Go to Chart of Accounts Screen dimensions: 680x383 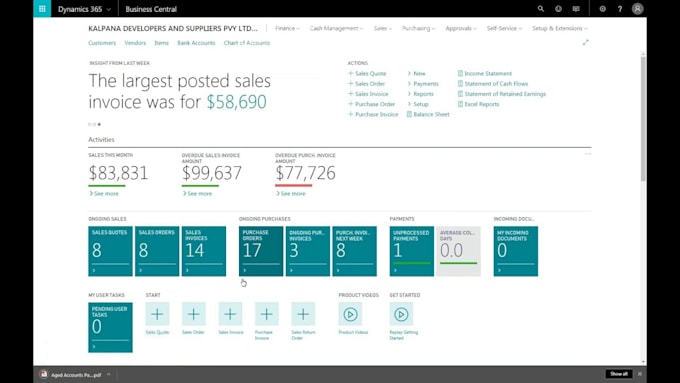click(x=247, y=43)
